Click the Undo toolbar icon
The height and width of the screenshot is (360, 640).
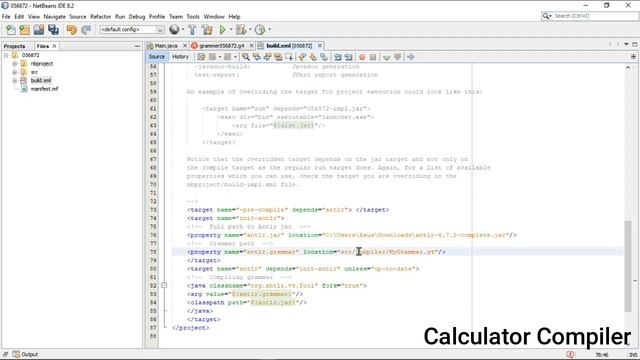[x=72, y=29]
